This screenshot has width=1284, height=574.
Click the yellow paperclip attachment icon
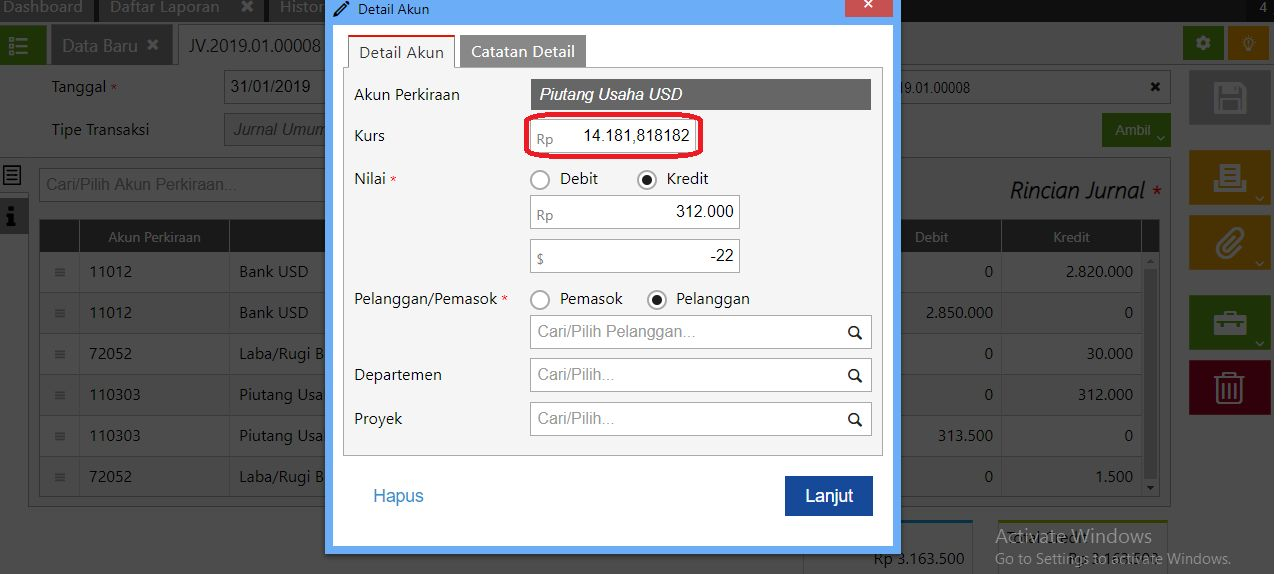tap(1228, 242)
